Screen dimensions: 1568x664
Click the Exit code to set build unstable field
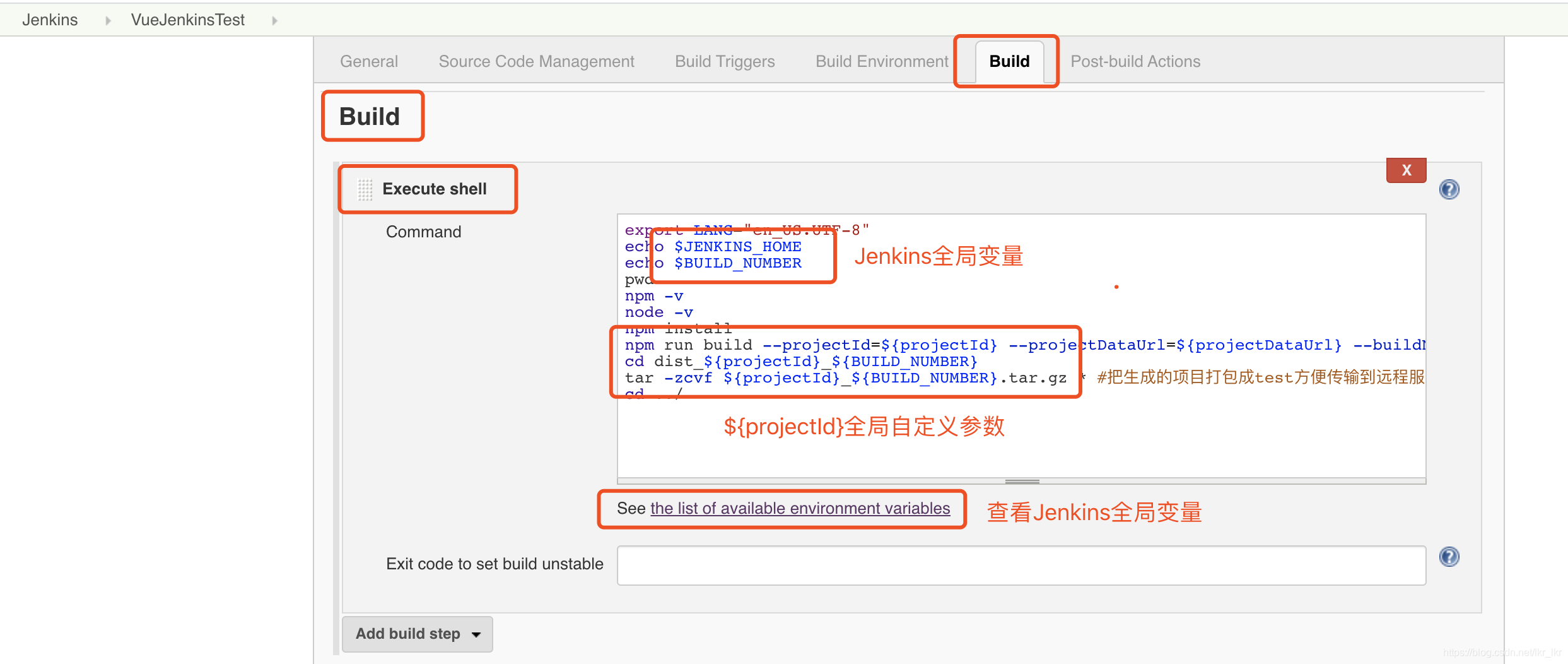tap(1021, 566)
